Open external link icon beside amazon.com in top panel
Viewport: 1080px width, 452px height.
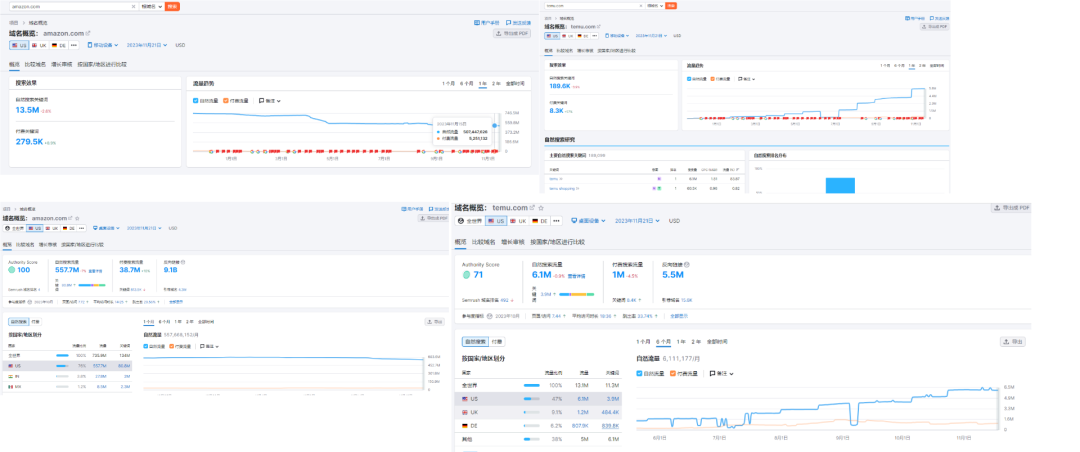(x=88, y=32)
